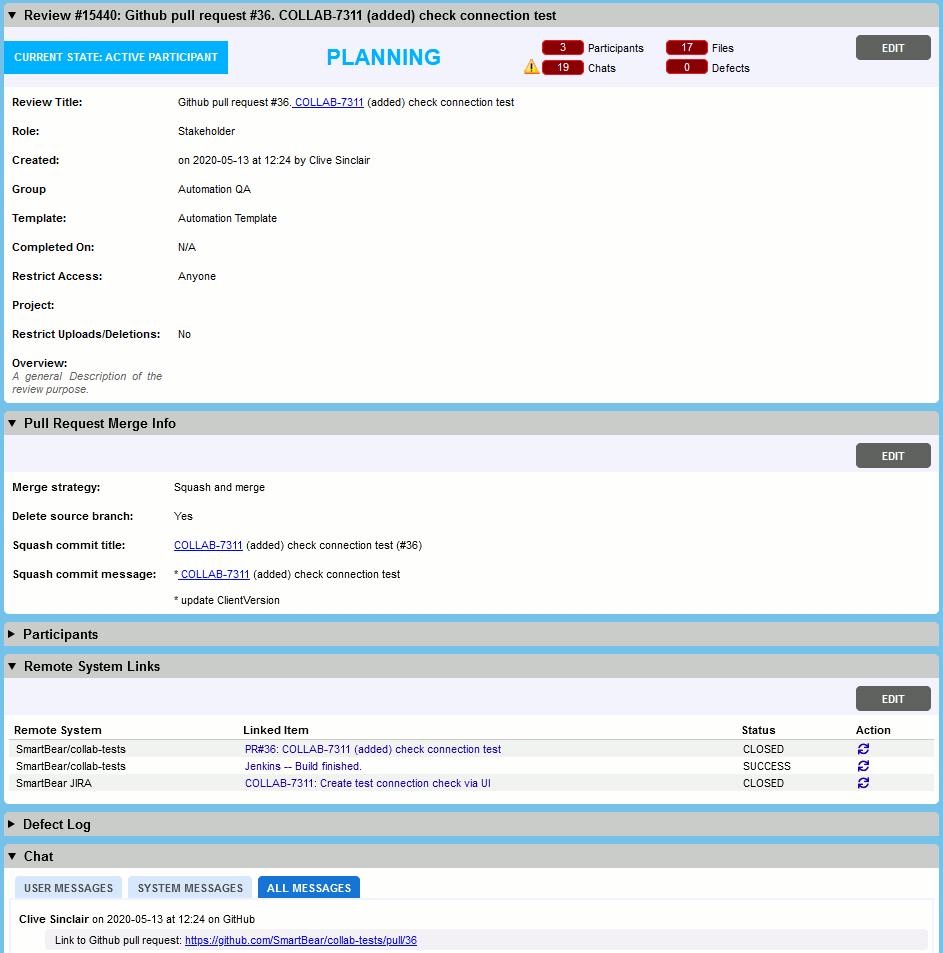943x953 pixels.
Task: Click the Participants counter badge
Action: coord(560,47)
